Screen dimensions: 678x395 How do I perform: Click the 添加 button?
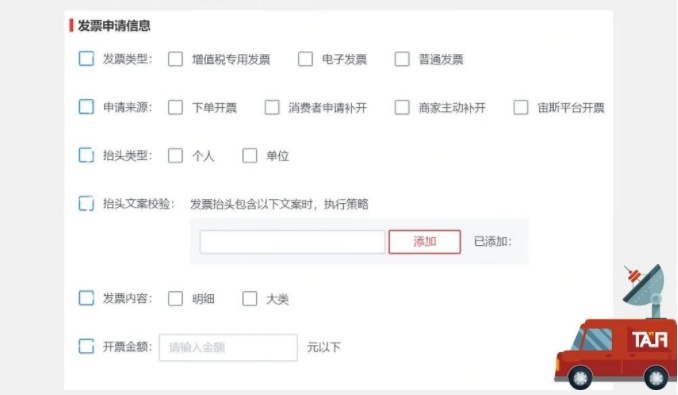[425, 242]
